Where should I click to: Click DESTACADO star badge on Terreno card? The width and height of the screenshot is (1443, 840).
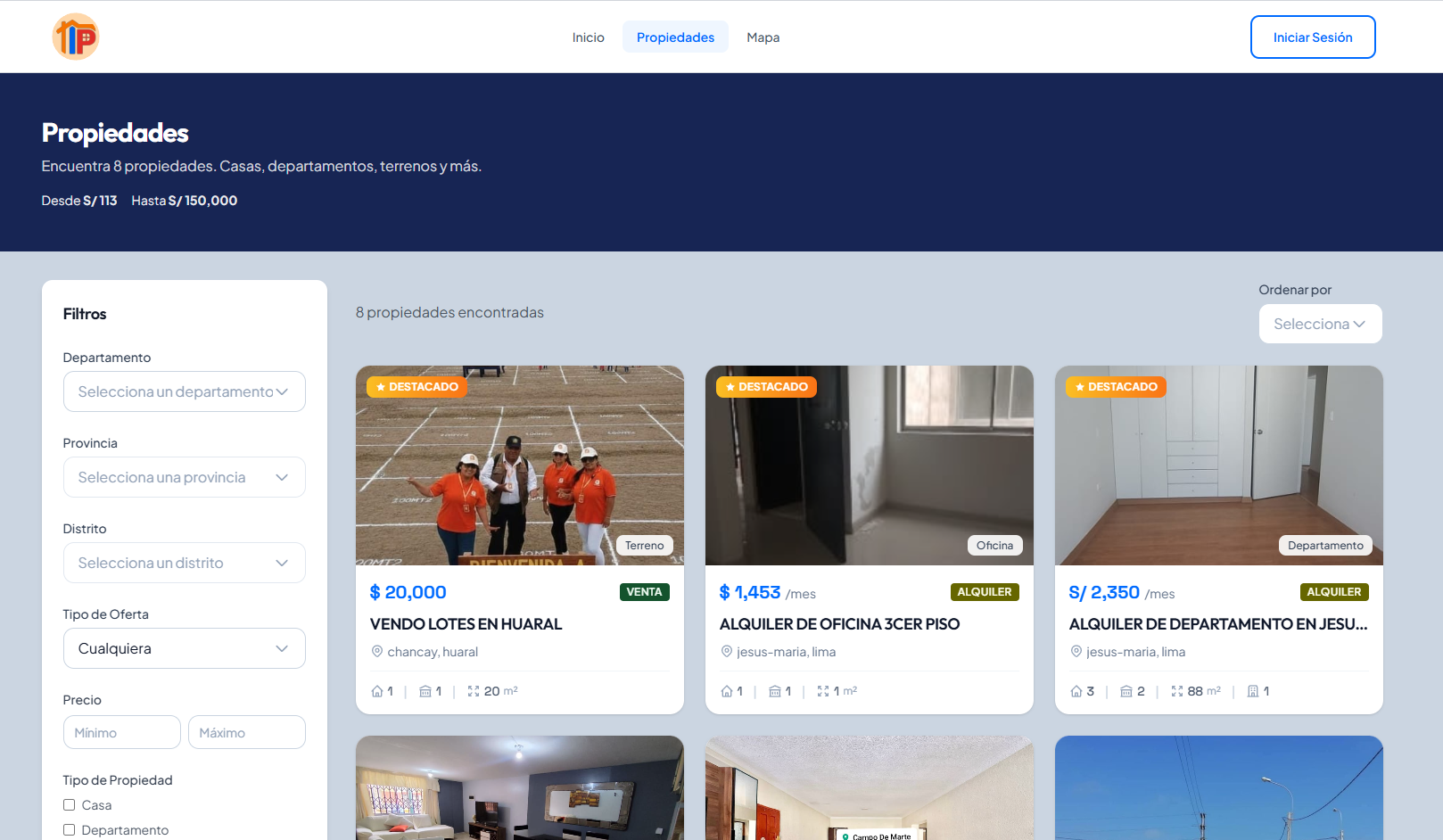point(416,387)
